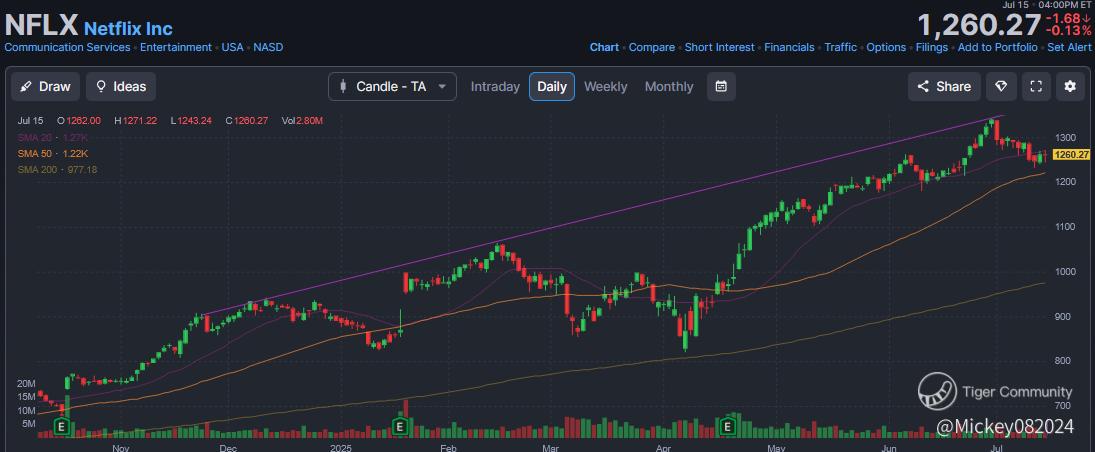Click the October earnings E marker
The height and width of the screenshot is (452, 1095).
point(62,426)
